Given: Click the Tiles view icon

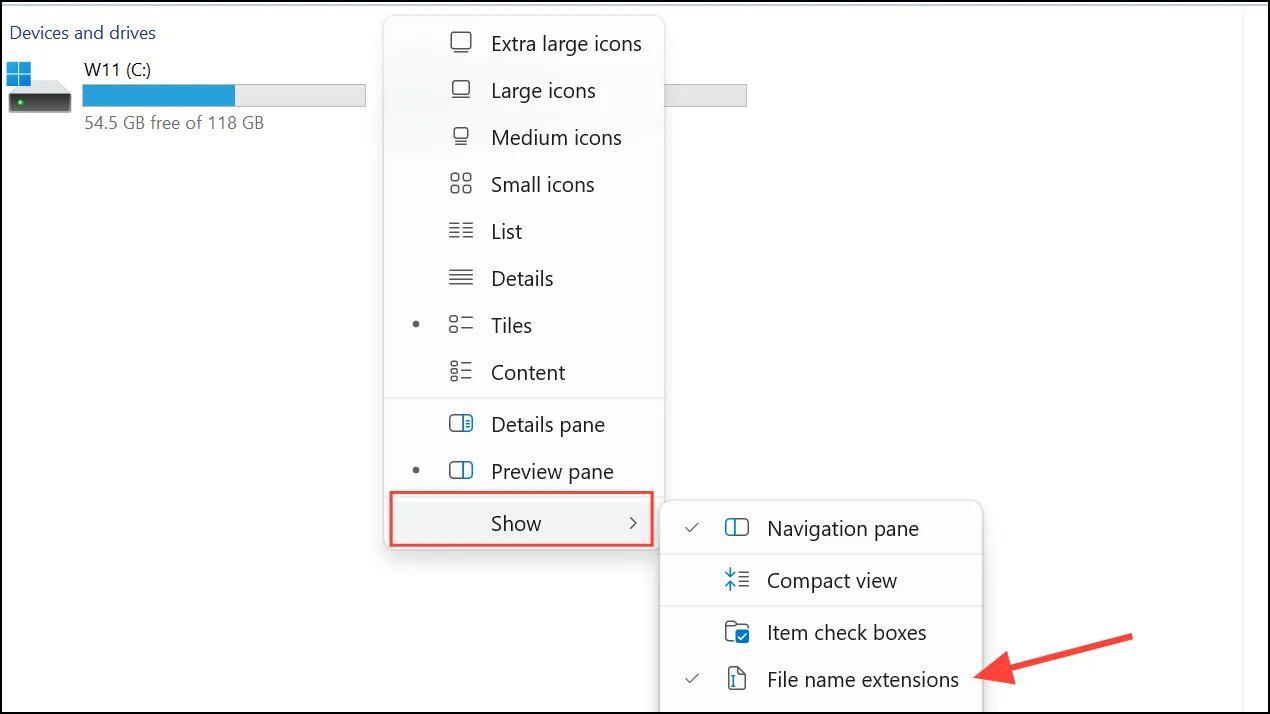Looking at the screenshot, I should (x=461, y=325).
